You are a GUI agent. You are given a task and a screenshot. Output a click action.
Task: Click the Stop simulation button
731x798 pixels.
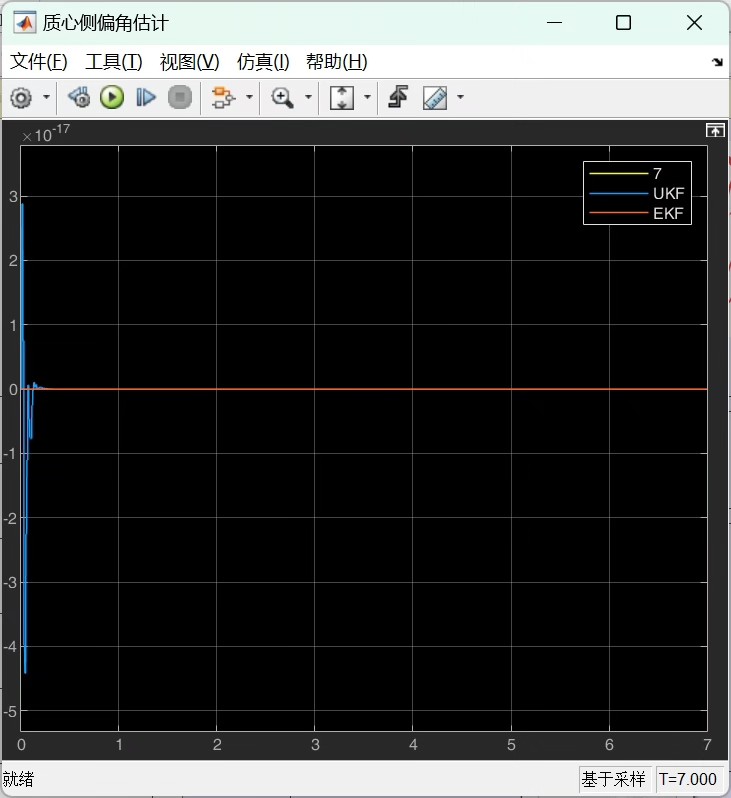point(180,97)
